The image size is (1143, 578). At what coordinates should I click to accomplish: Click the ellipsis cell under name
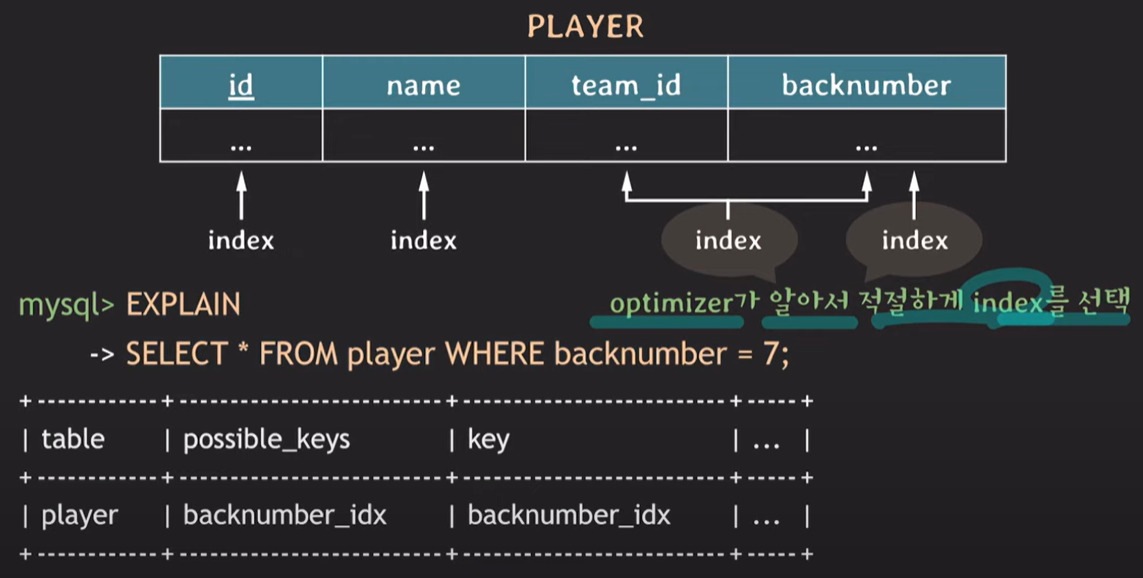[424, 136]
